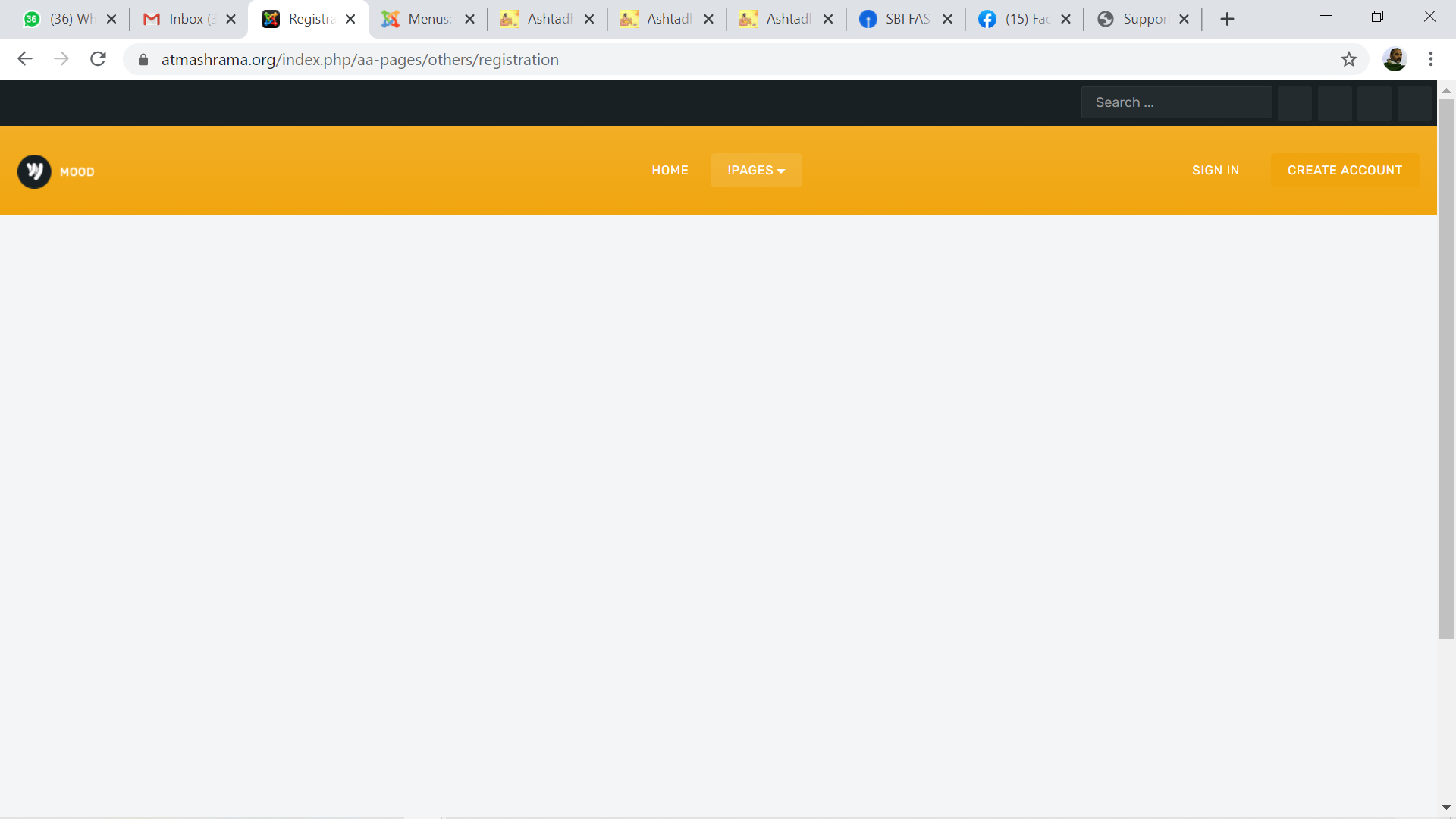The height and width of the screenshot is (819, 1456).
Task: Go back to previous page
Action: click(x=25, y=59)
